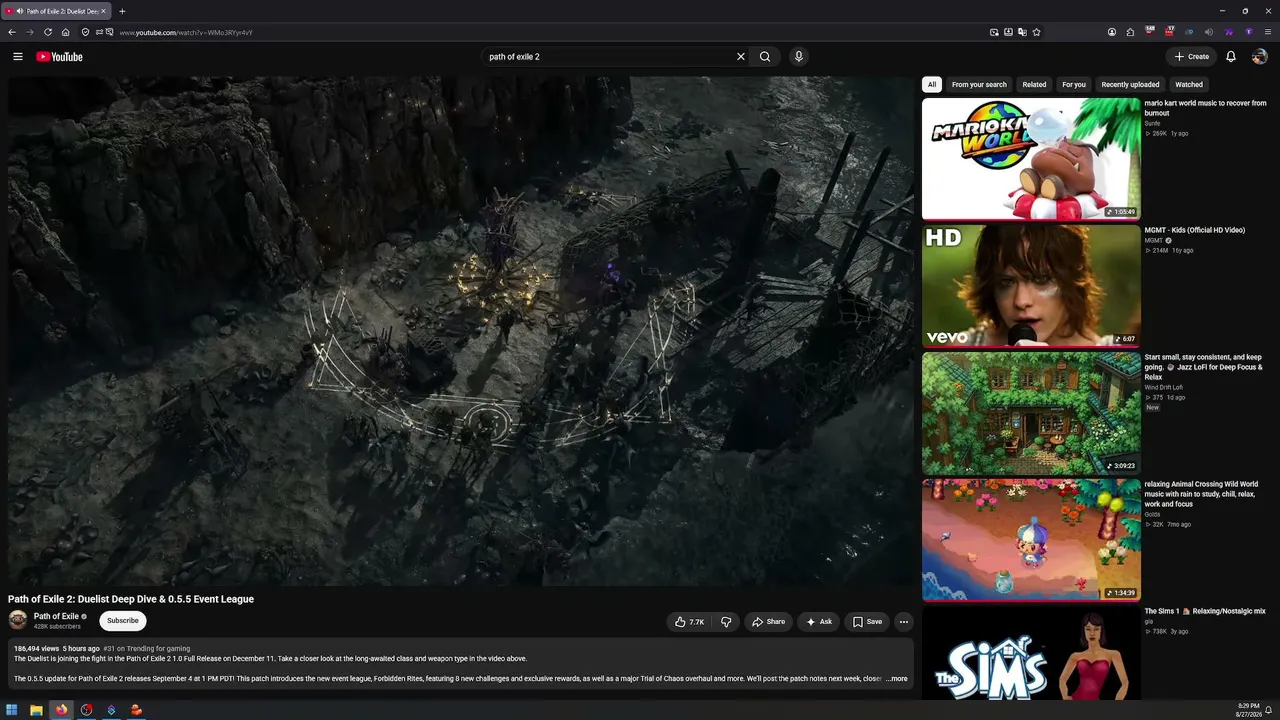Screen dimensions: 1280x720
Task: Open the Firefox application menu
Action: click(1268, 32)
